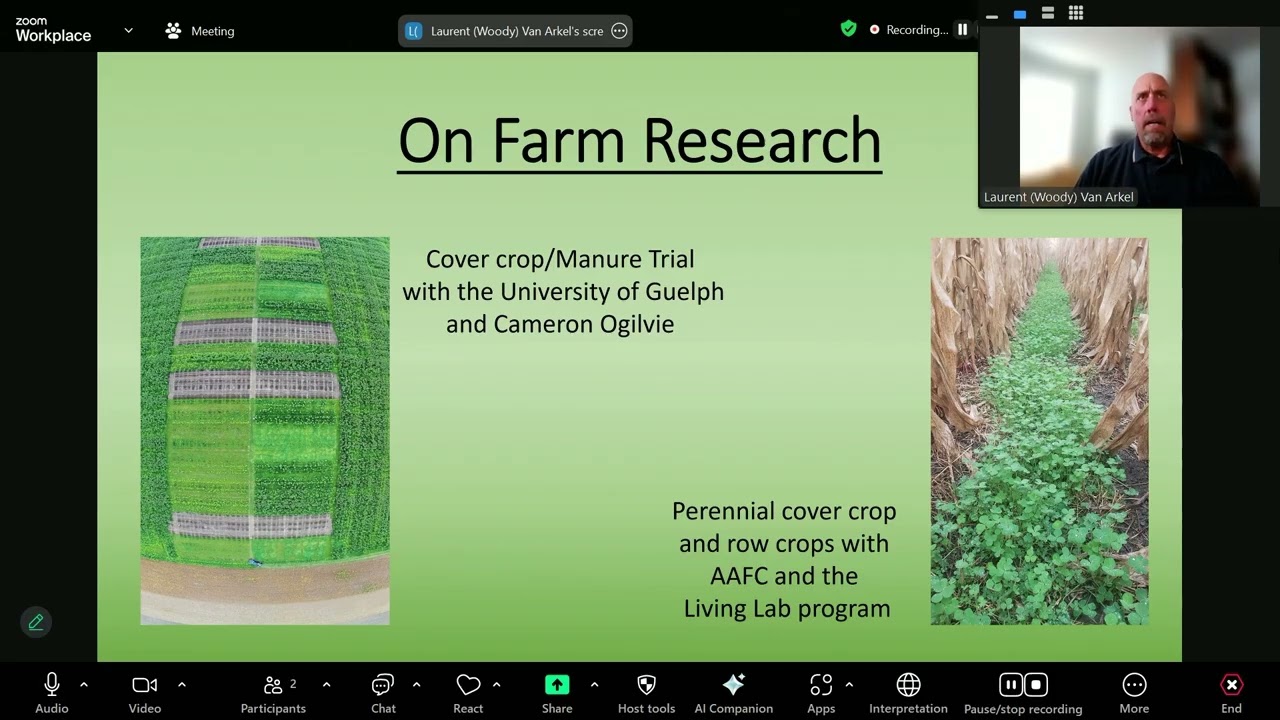Expand Chat options caret
Screen dimensions: 1280x720
(416, 685)
